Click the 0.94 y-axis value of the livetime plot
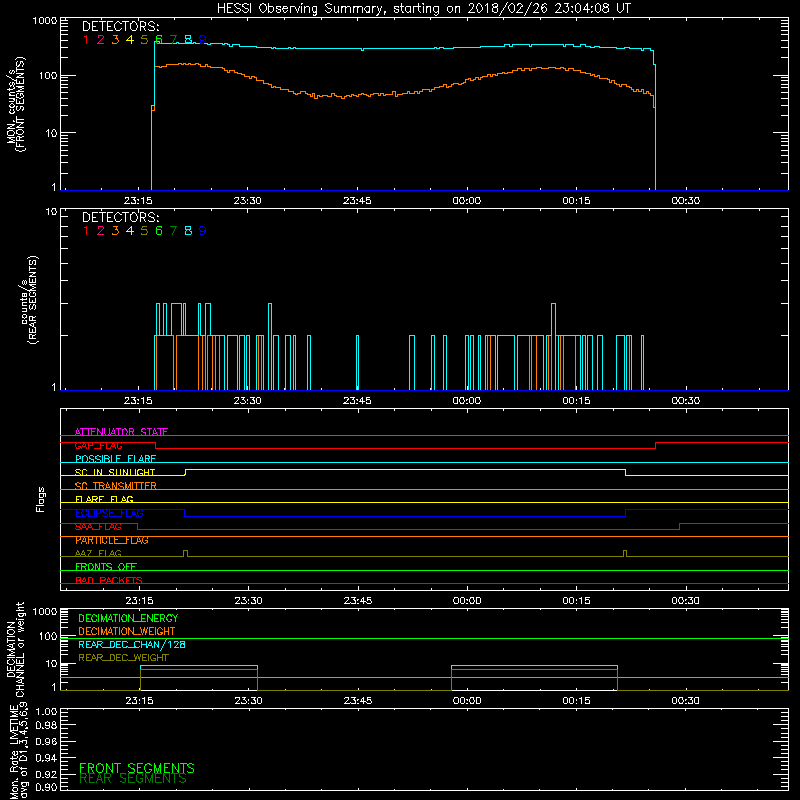This screenshot has width=800, height=800. (x=46, y=758)
